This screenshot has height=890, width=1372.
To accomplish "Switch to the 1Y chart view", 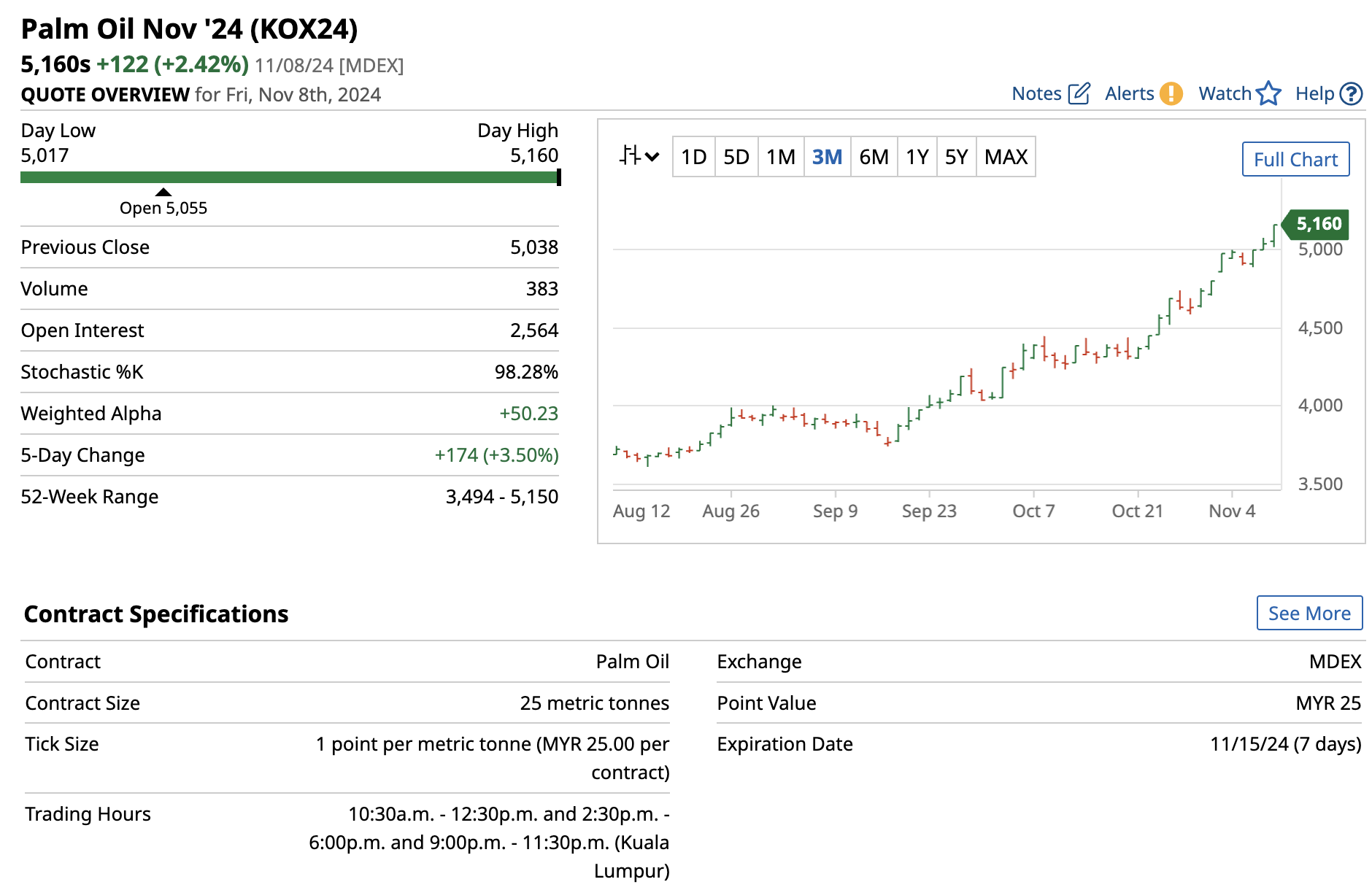I will [917, 157].
